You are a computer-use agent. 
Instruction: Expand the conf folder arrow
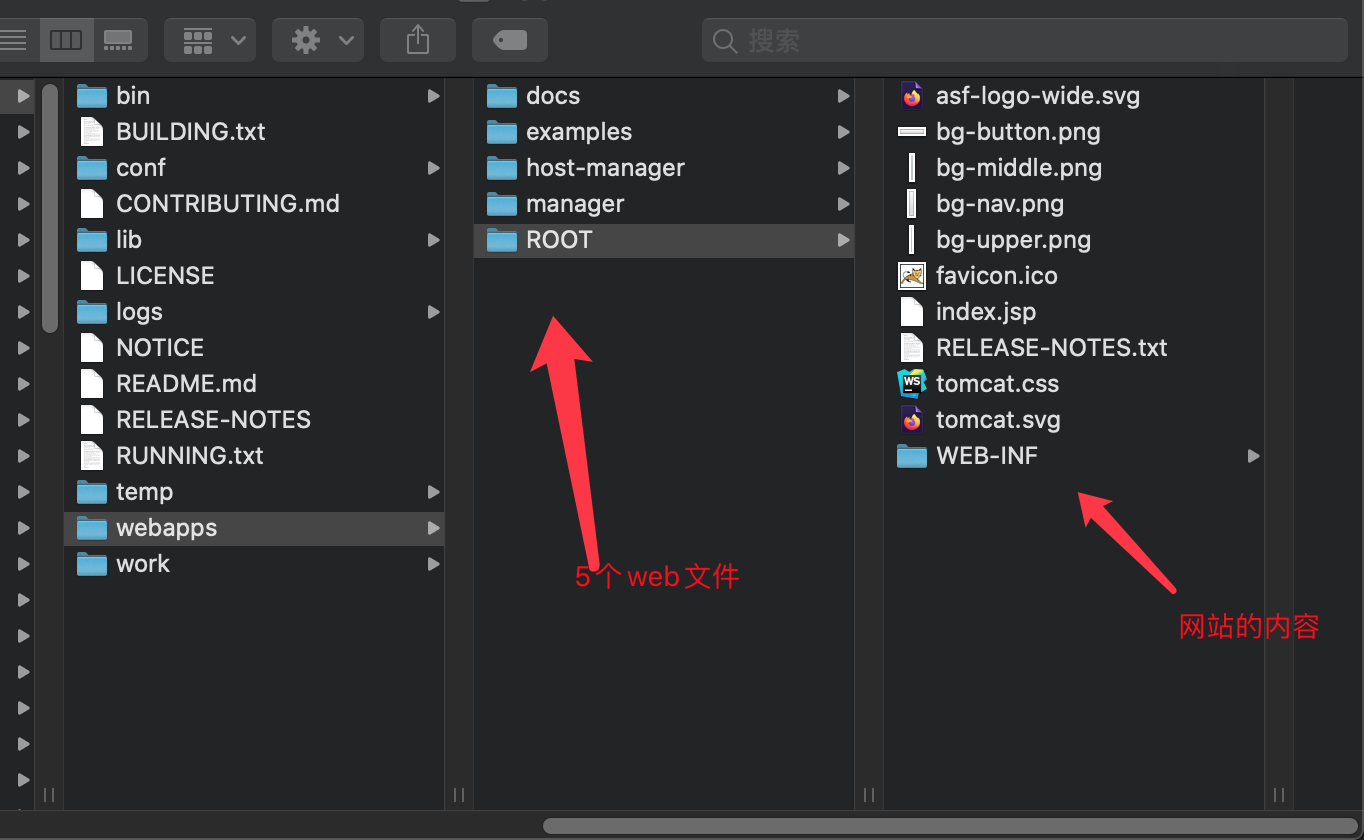point(433,168)
